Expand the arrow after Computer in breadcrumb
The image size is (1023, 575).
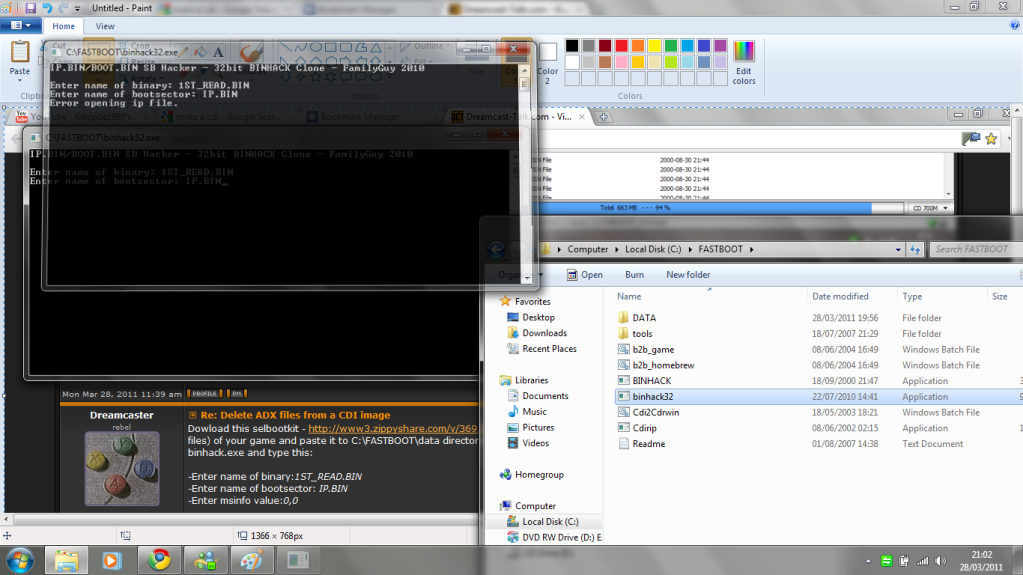[x=617, y=249]
